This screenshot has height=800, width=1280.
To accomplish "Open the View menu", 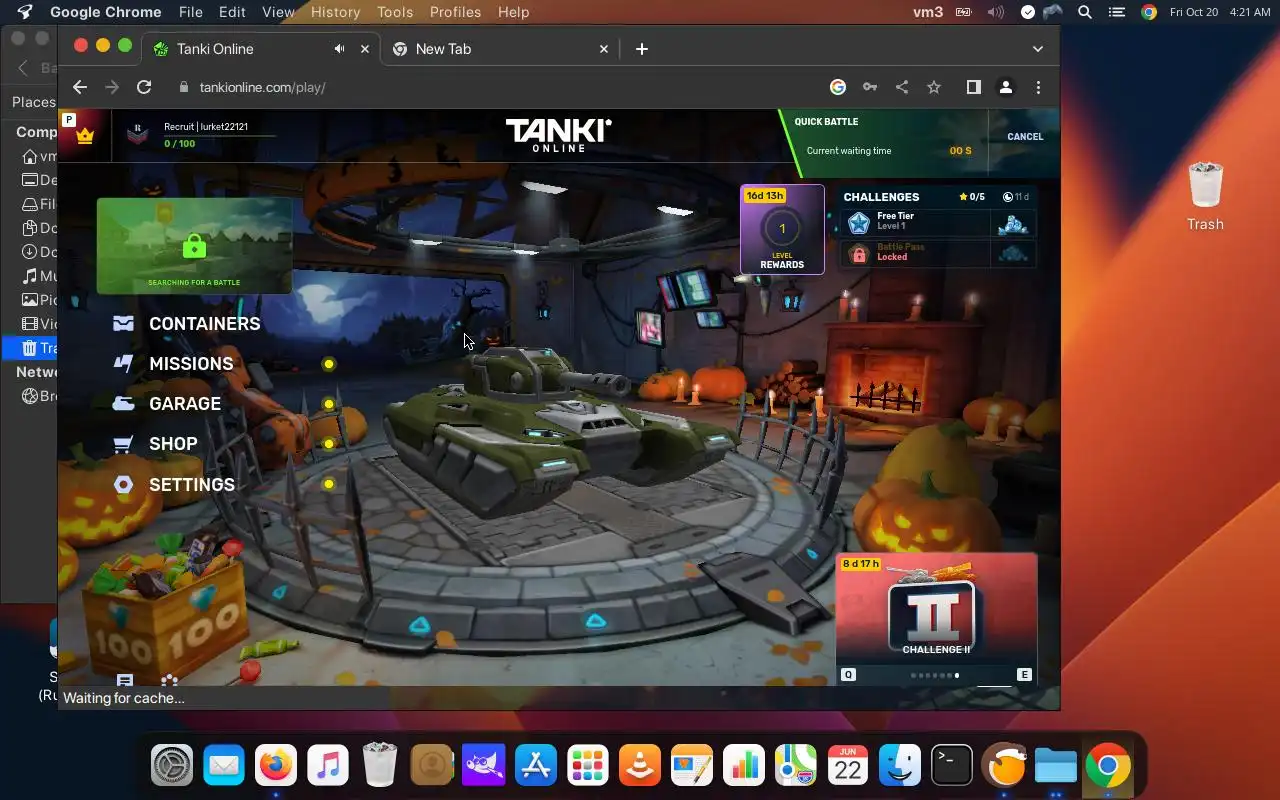I will pos(278,12).
